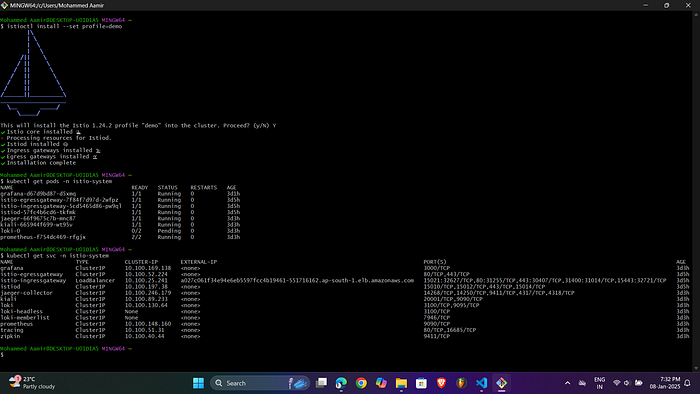This screenshot has height=394, width=700.
Task: Click the amazonaws.com load balancer hostname
Action: 297,281
